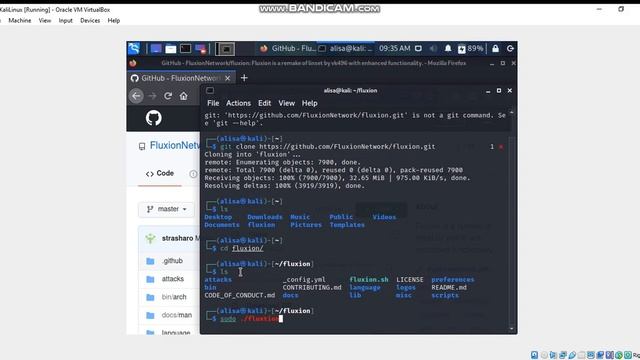Click the underlined fluxion/ path in terminal
The image size is (640, 360).
[x=247, y=248]
